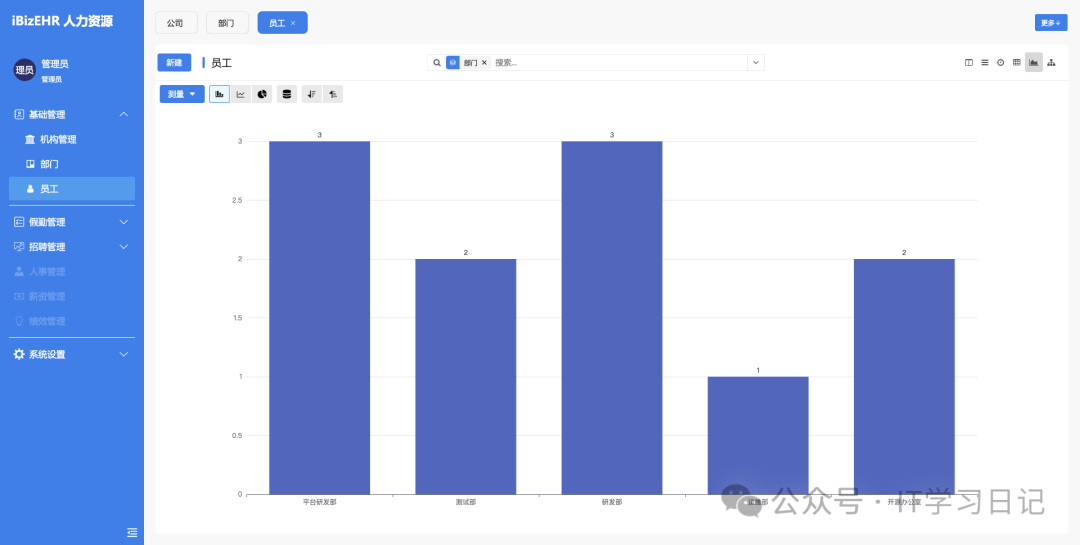Sort chart in descending order

pyautogui.click(x=311, y=94)
